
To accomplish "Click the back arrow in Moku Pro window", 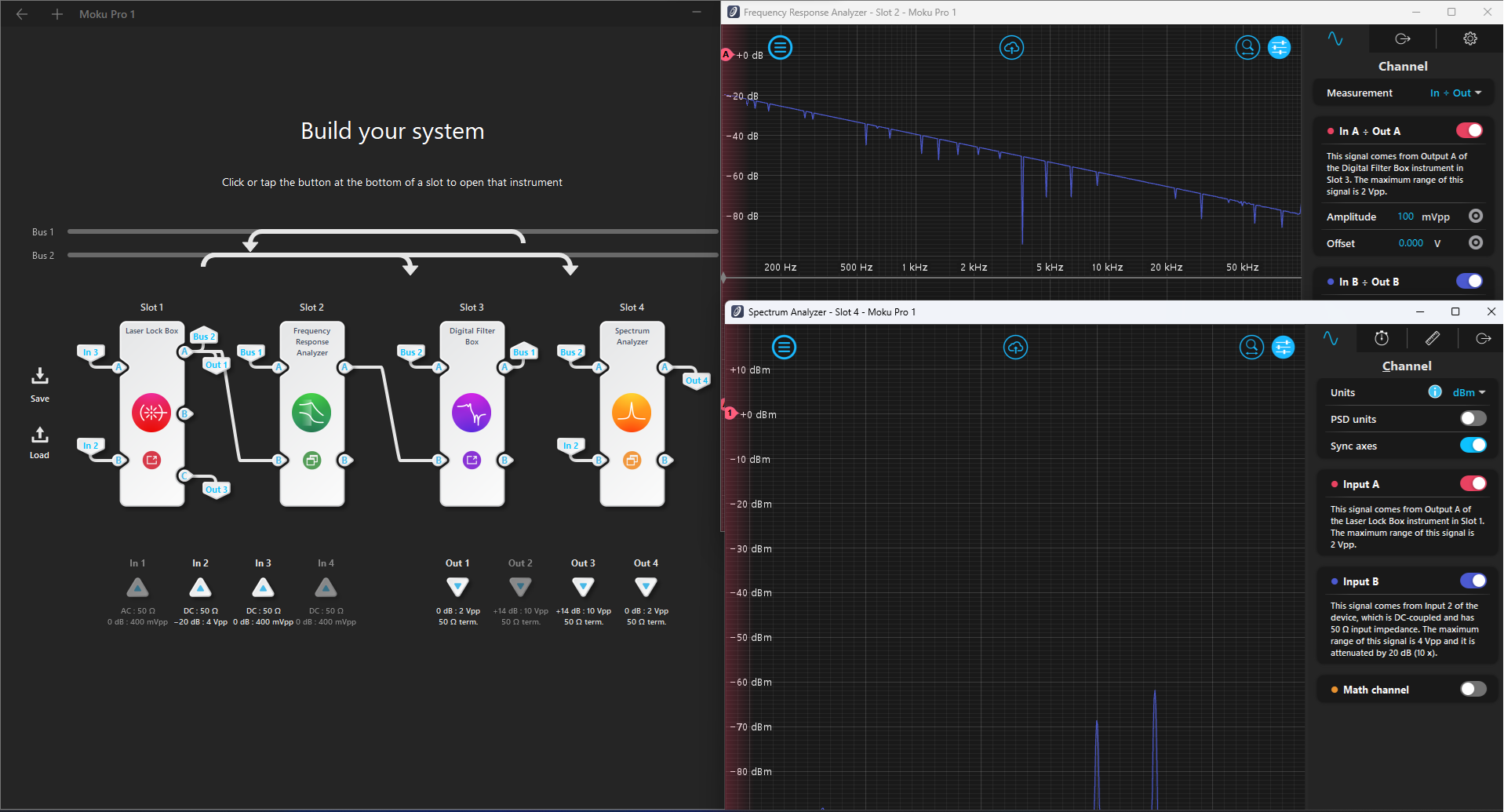I will pyautogui.click(x=22, y=14).
